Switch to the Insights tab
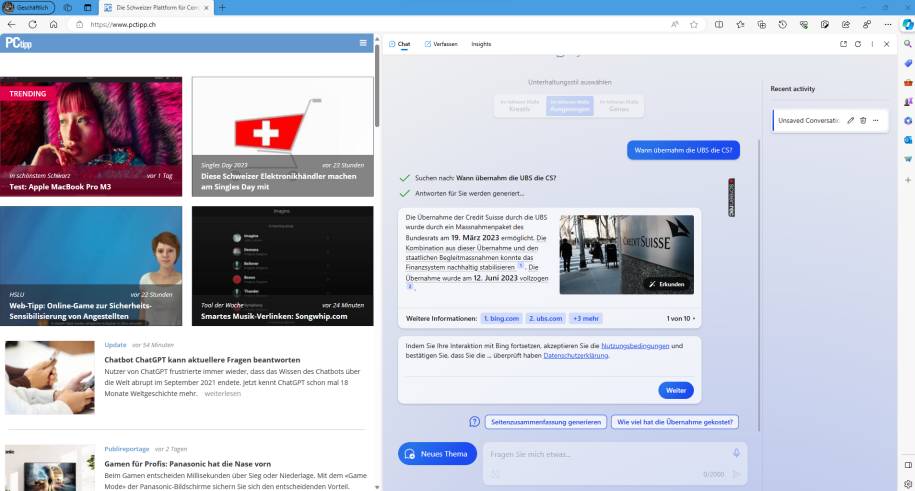The image size is (915, 491). point(481,44)
